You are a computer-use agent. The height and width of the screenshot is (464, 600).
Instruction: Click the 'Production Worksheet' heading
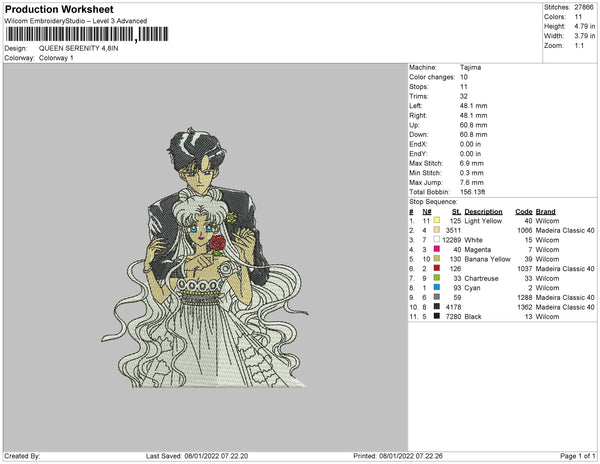click(x=59, y=9)
